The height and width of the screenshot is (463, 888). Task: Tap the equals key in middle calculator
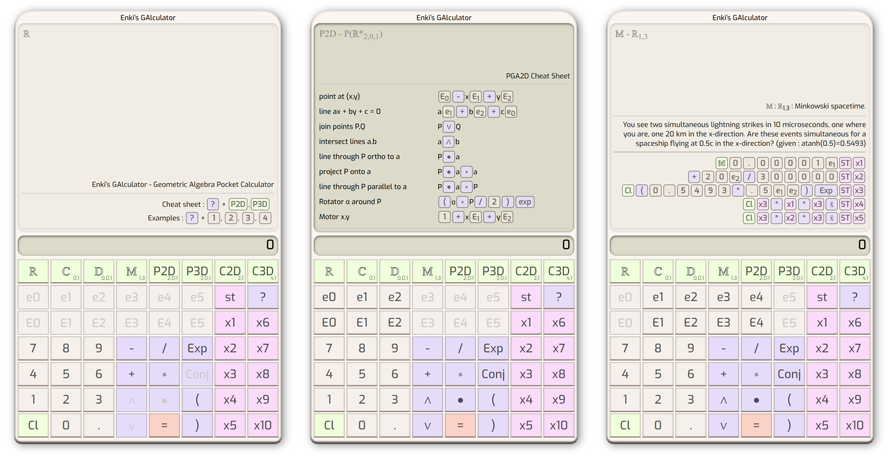pyautogui.click(x=460, y=426)
